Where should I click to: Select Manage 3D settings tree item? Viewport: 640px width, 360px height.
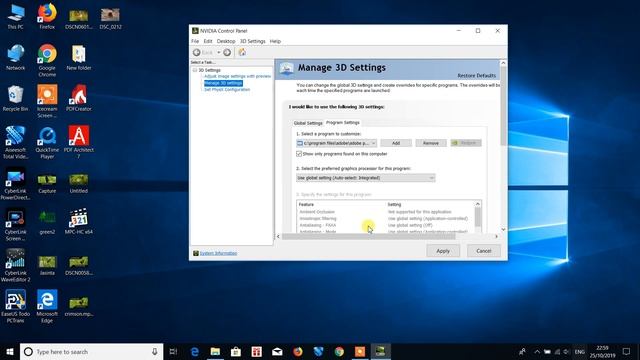click(x=223, y=83)
